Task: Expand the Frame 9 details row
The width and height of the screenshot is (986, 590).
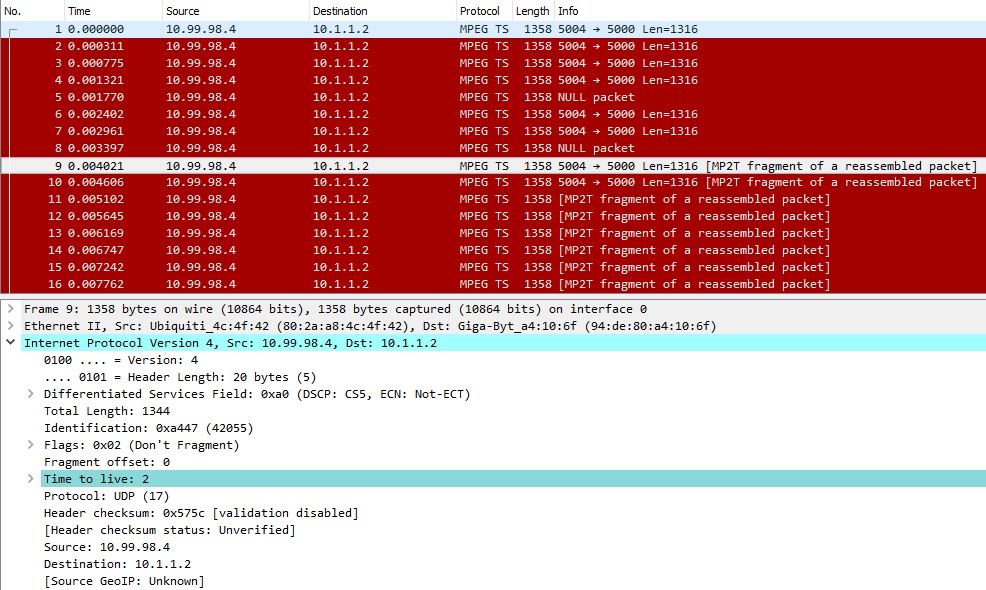Action: pyautogui.click(x=11, y=309)
